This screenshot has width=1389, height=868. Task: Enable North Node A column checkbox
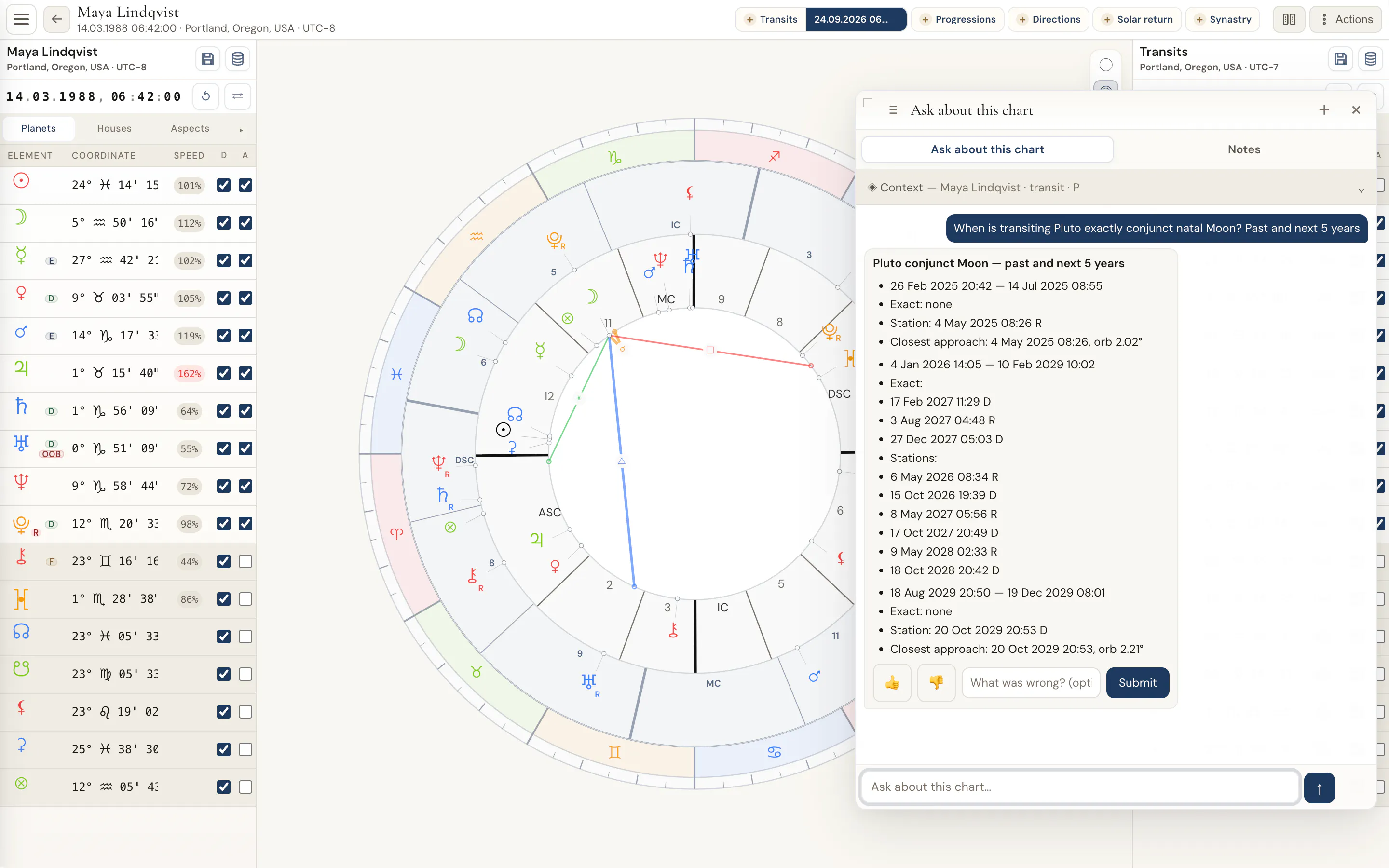[245, 637]
